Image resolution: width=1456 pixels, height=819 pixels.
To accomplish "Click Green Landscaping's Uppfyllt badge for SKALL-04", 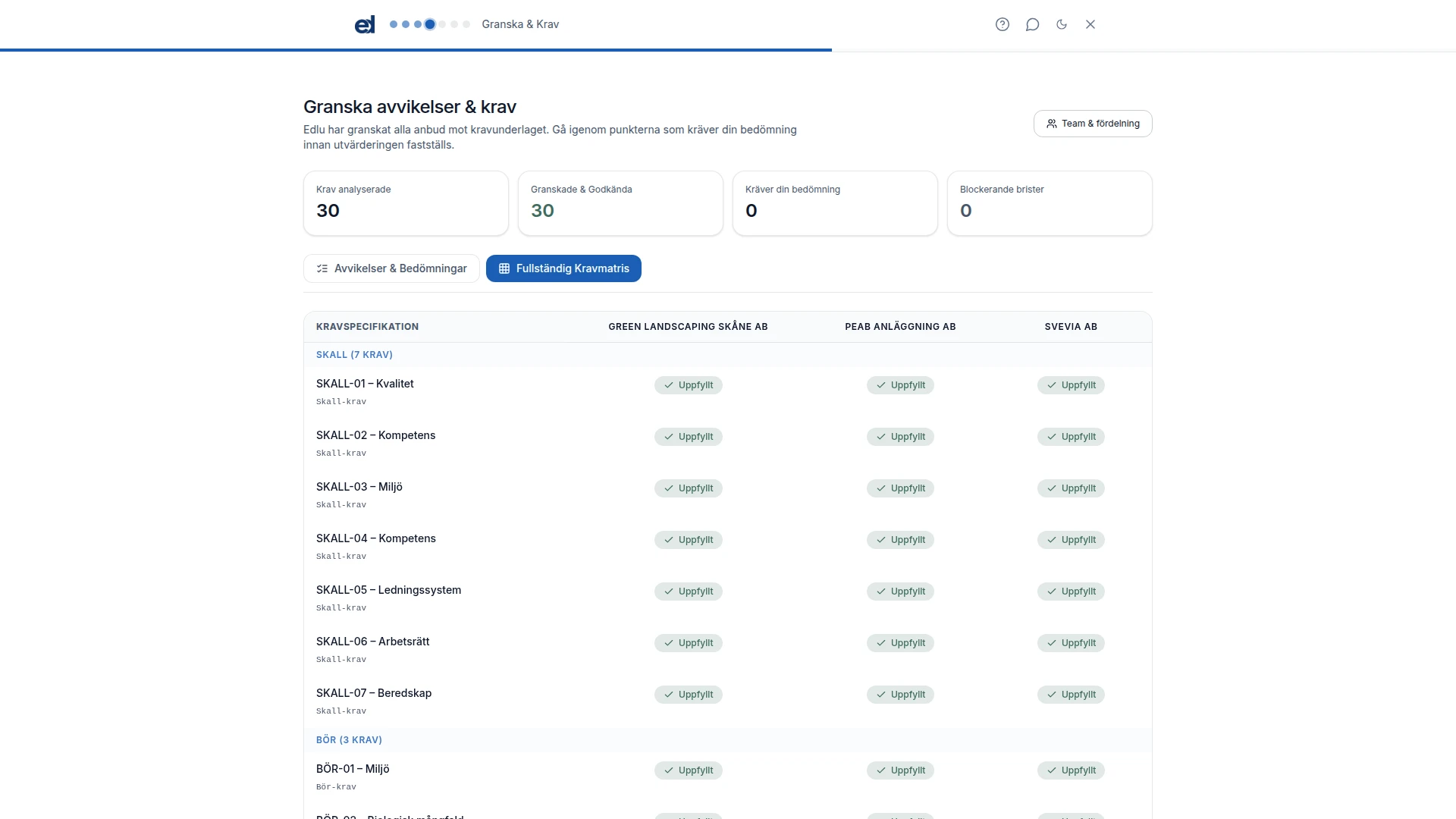I will click(x=689, y=540).
